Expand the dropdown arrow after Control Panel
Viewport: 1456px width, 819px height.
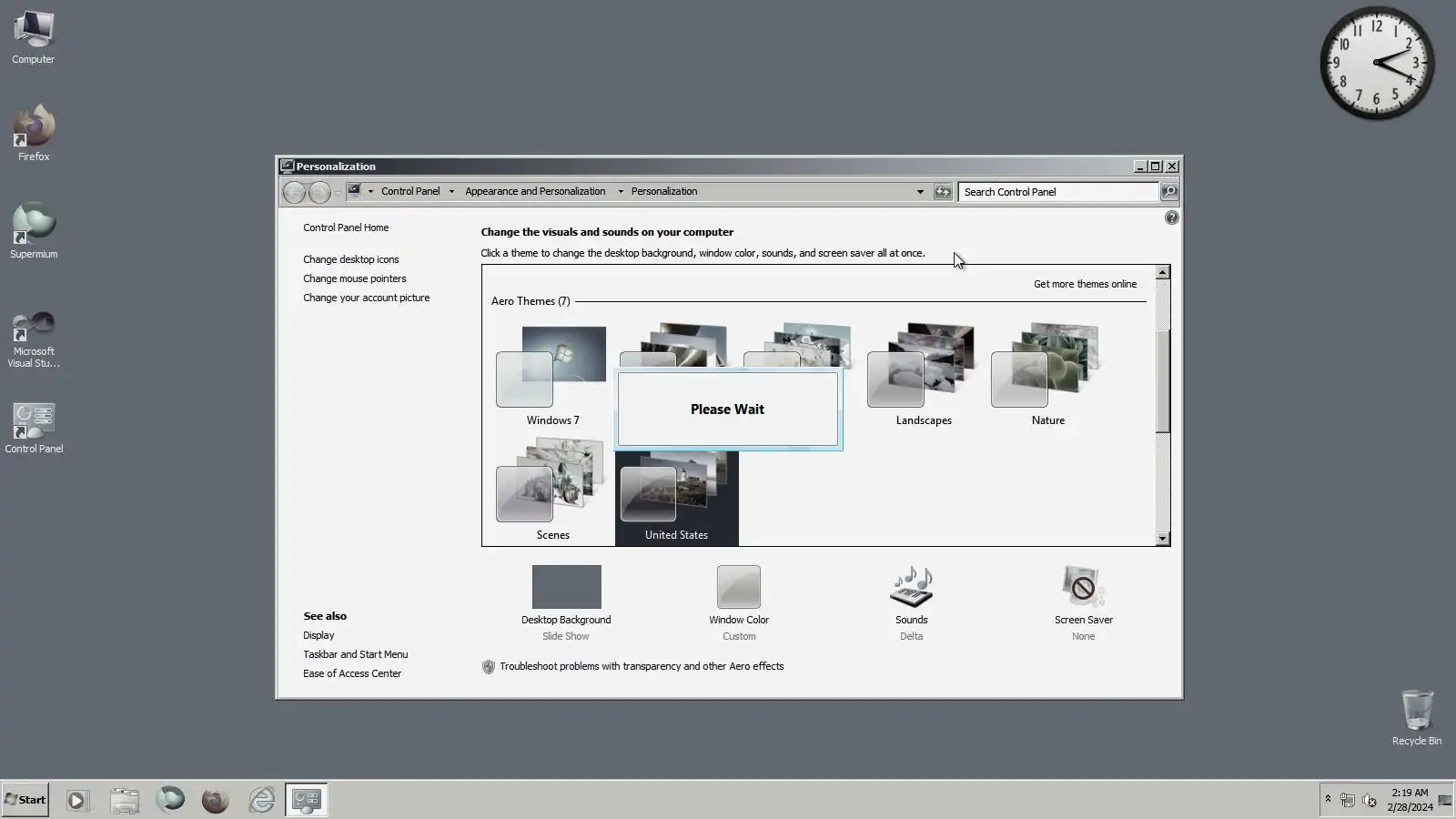(451, 192)
